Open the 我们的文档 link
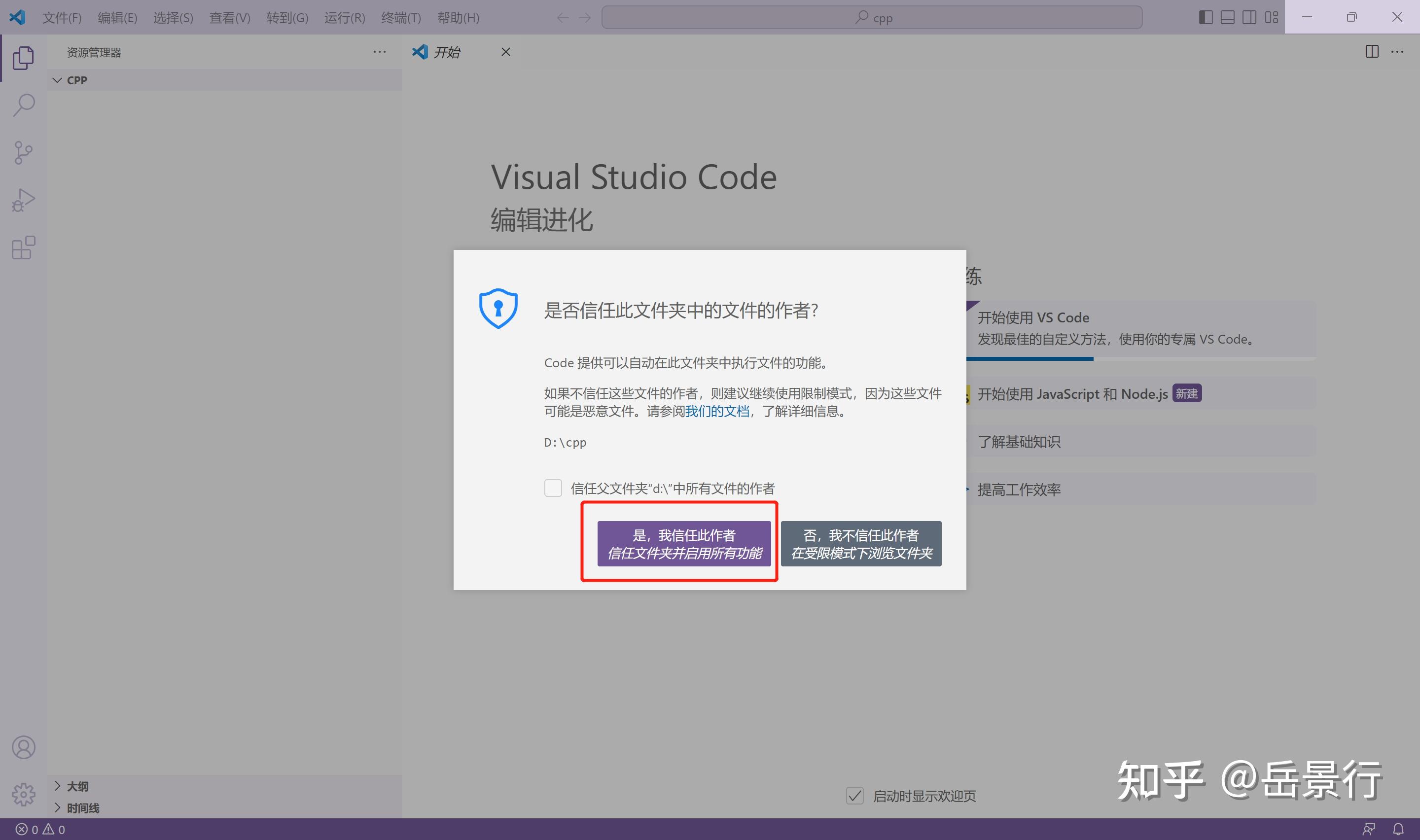This screenshot has height=840, width=1420. click(716, 412)
